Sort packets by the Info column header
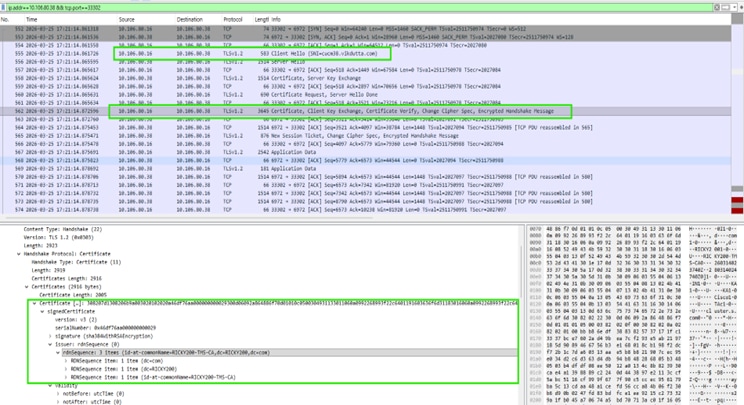Screen dimensions: 744x405 point(276,19)
